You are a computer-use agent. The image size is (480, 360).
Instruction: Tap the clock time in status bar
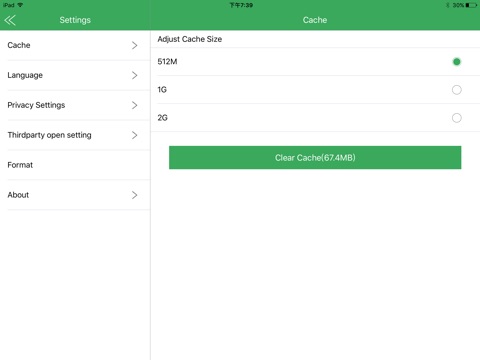(x=241, y=5)
